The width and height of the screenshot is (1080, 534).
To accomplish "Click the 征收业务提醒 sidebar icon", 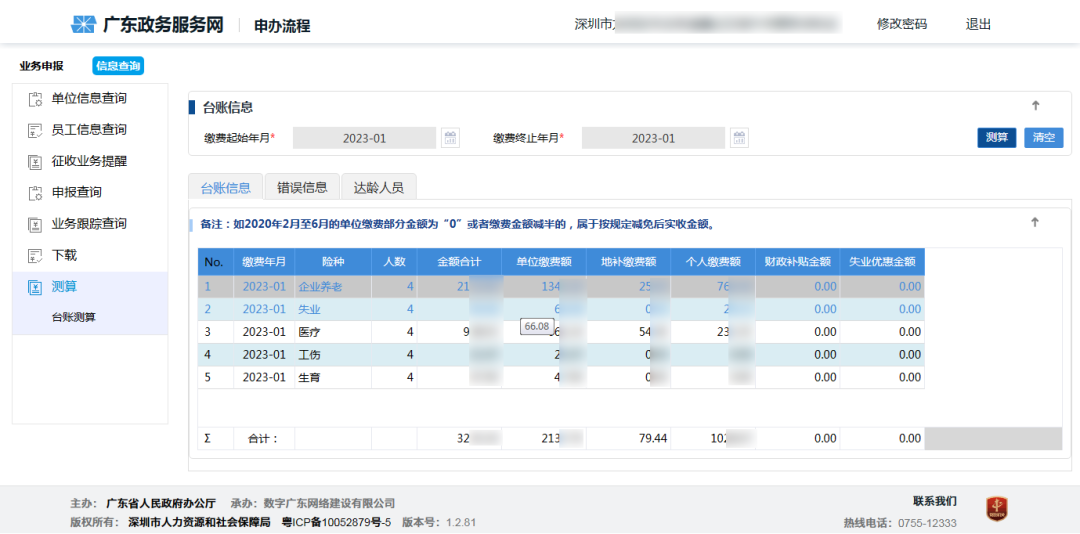I will pos(35,162).
